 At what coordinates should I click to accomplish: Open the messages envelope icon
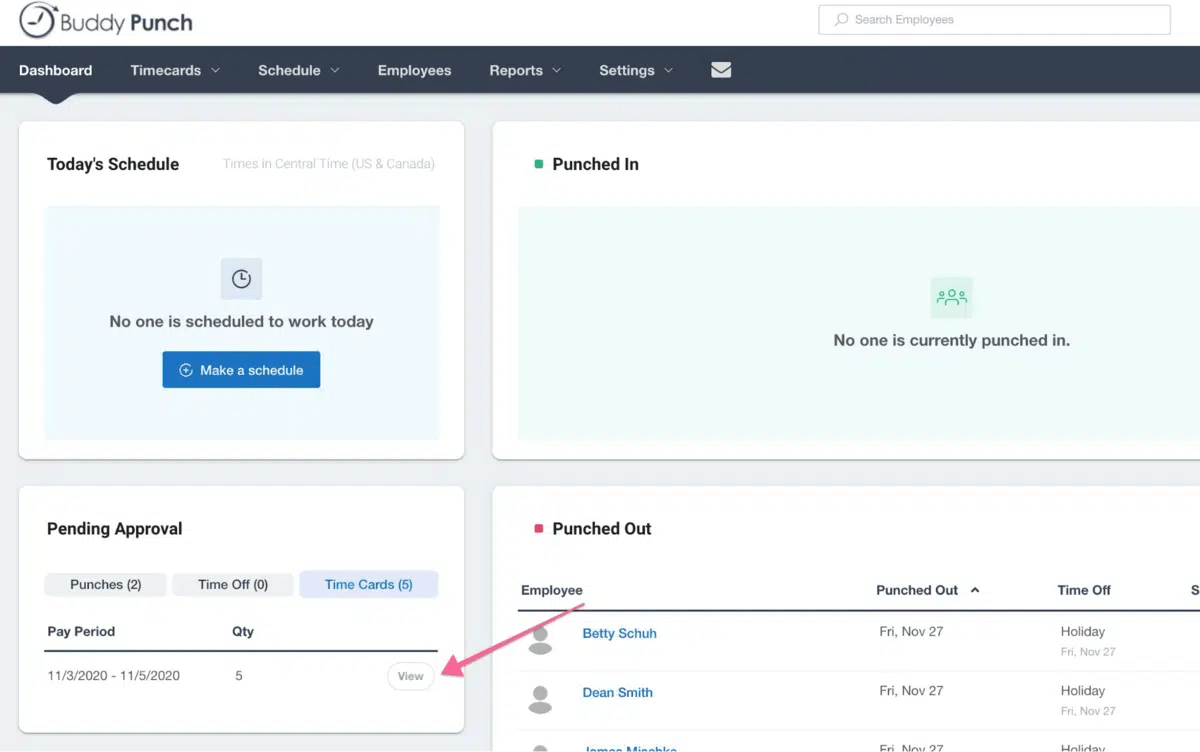720,70
